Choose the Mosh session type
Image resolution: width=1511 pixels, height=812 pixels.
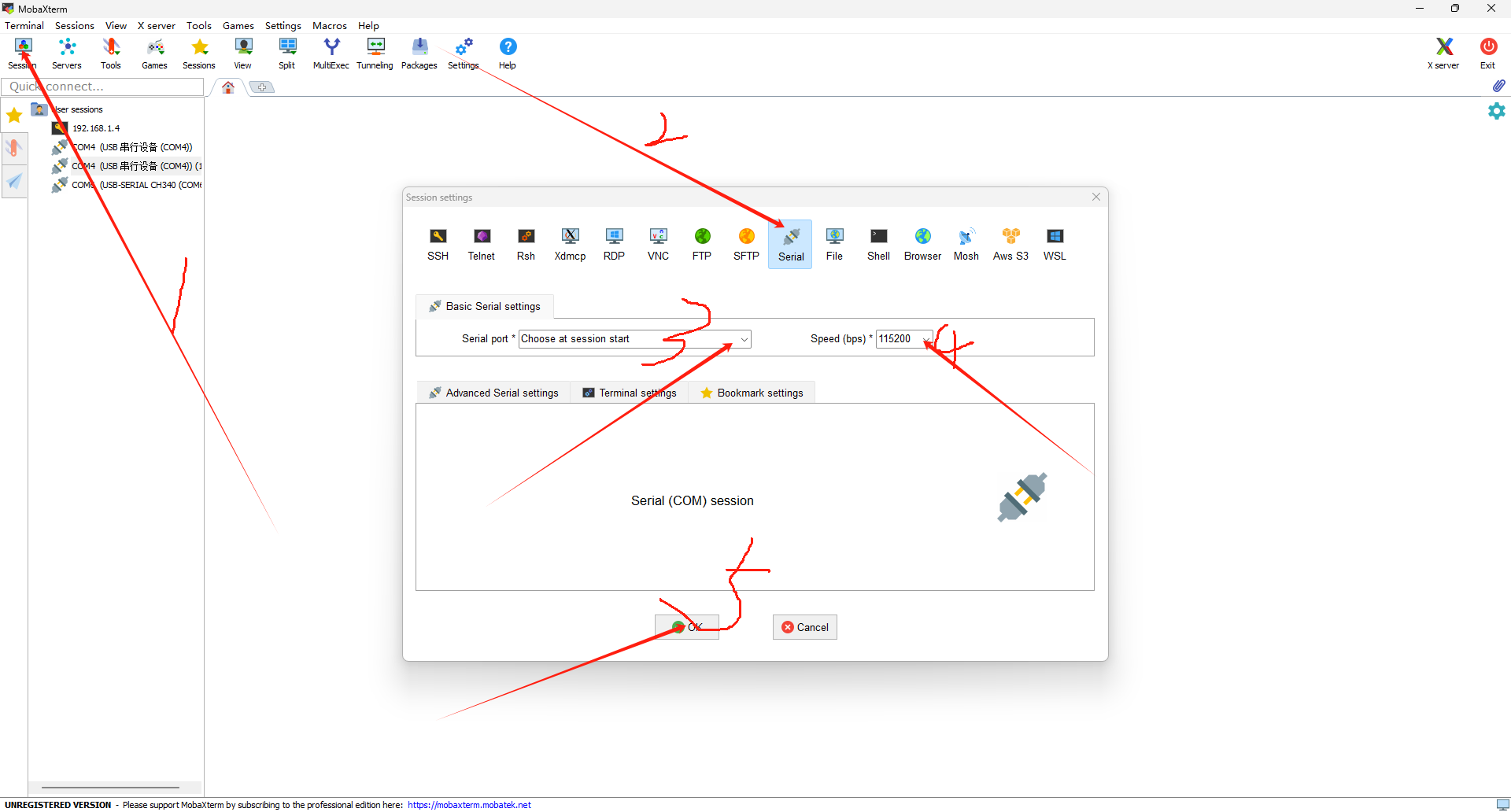[966, 244]
